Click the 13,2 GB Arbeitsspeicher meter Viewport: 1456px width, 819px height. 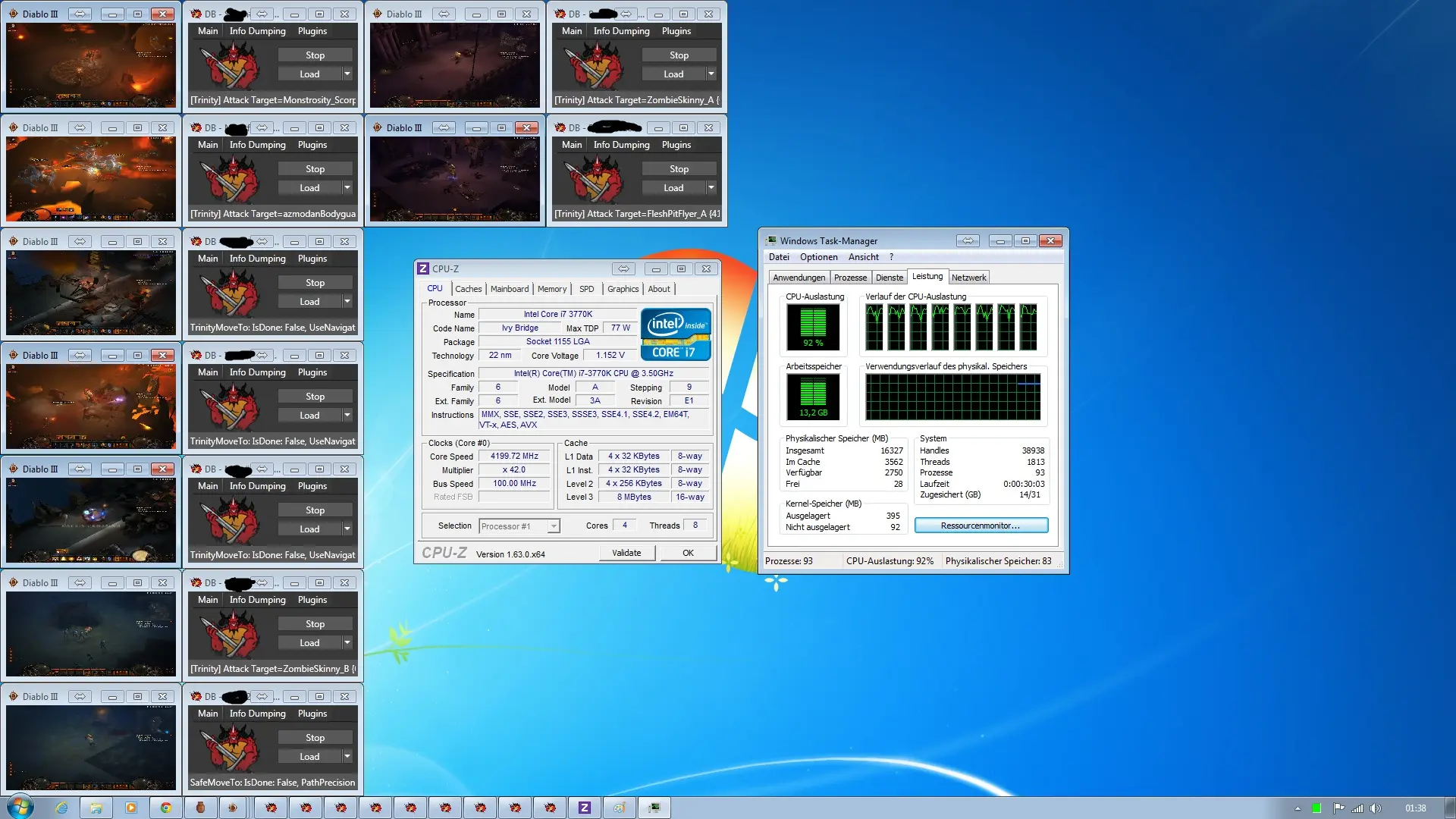pyautogui.click(x=813, y=397)
